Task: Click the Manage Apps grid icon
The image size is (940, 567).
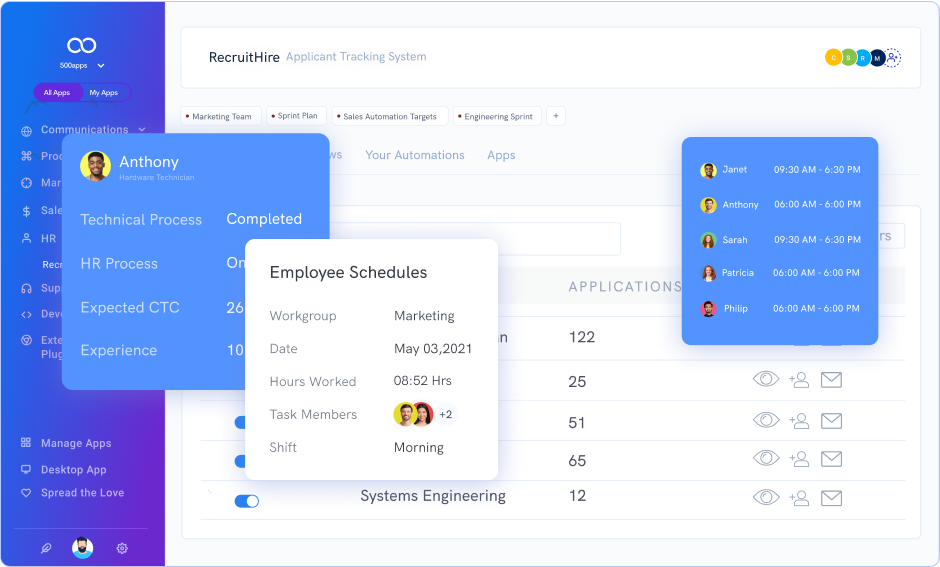Action: click(x=26, y=442)
